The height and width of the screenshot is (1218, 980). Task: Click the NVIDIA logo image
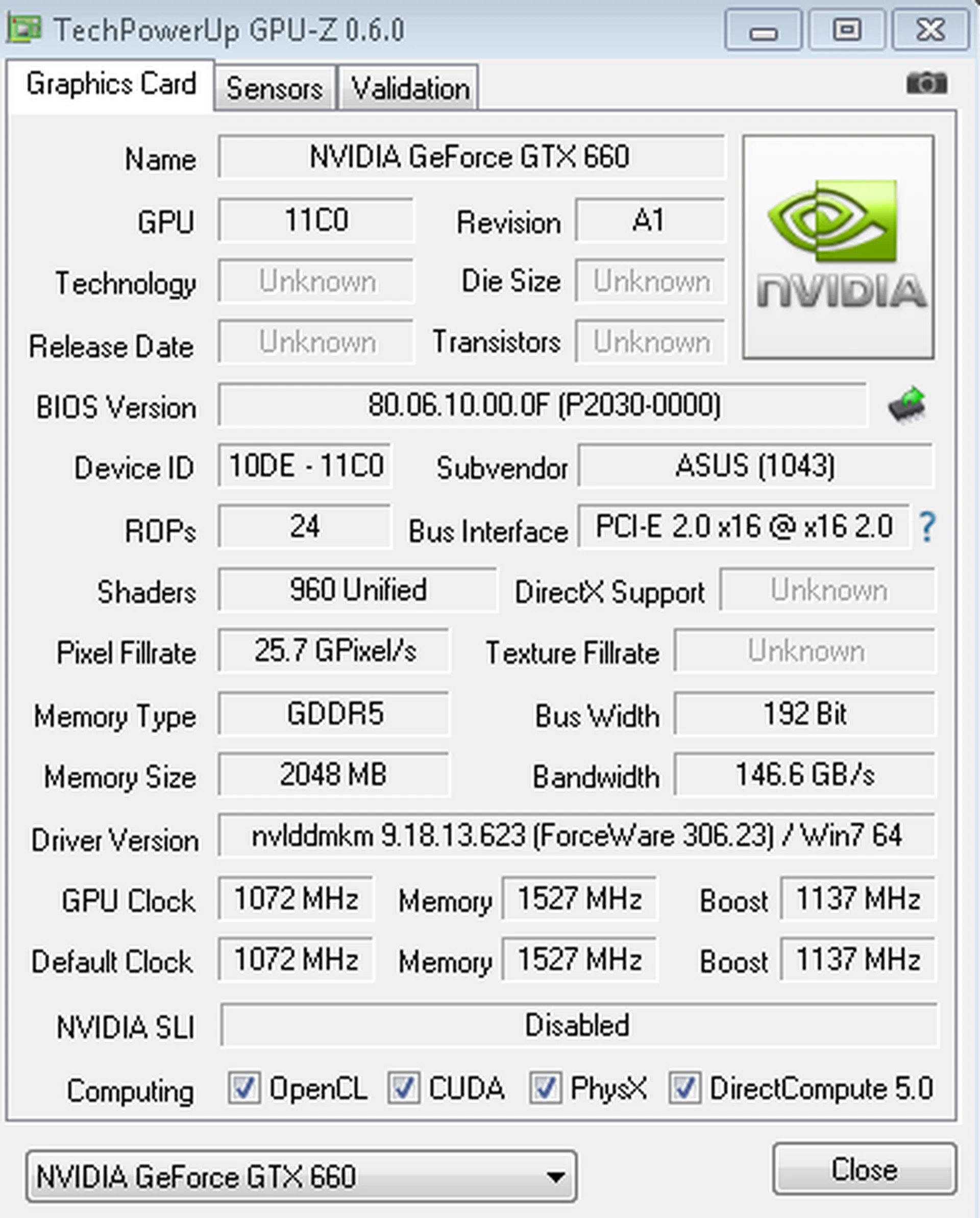coord(838,247)
